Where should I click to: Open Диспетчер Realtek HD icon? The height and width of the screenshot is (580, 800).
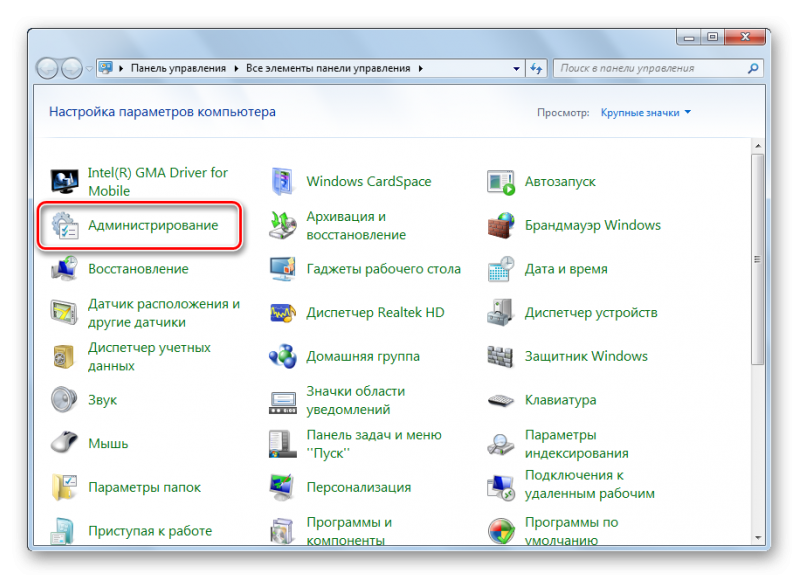coord(283,313)
